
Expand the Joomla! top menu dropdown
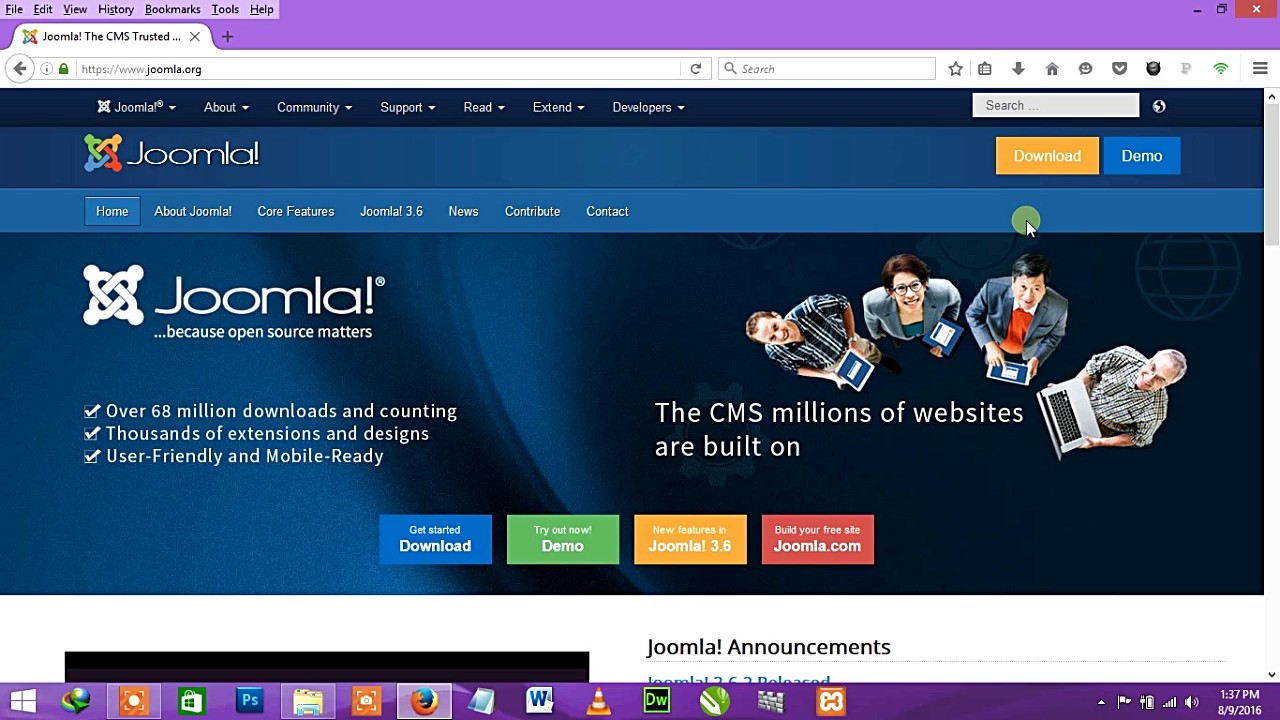tap(137, 107)
